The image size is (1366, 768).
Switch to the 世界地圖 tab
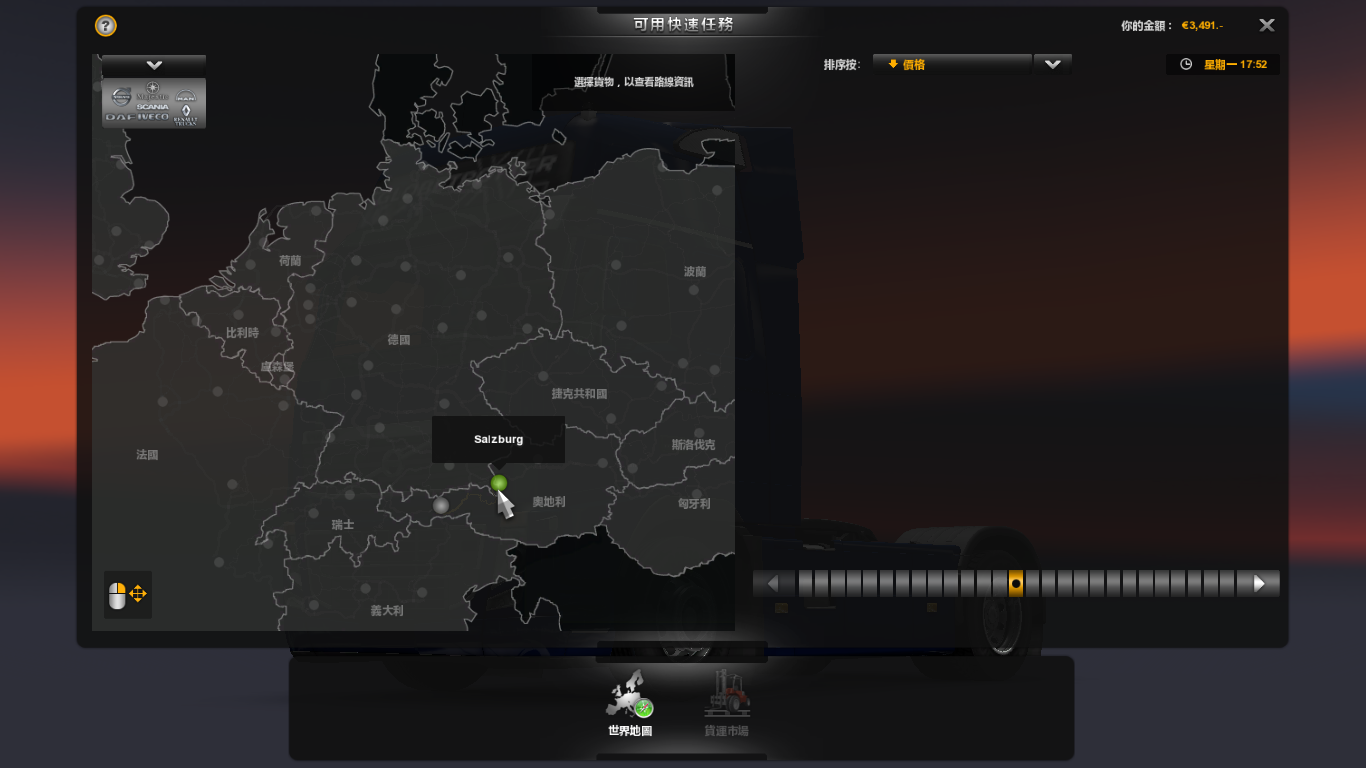pyautogui.click(x=630, y=704)
